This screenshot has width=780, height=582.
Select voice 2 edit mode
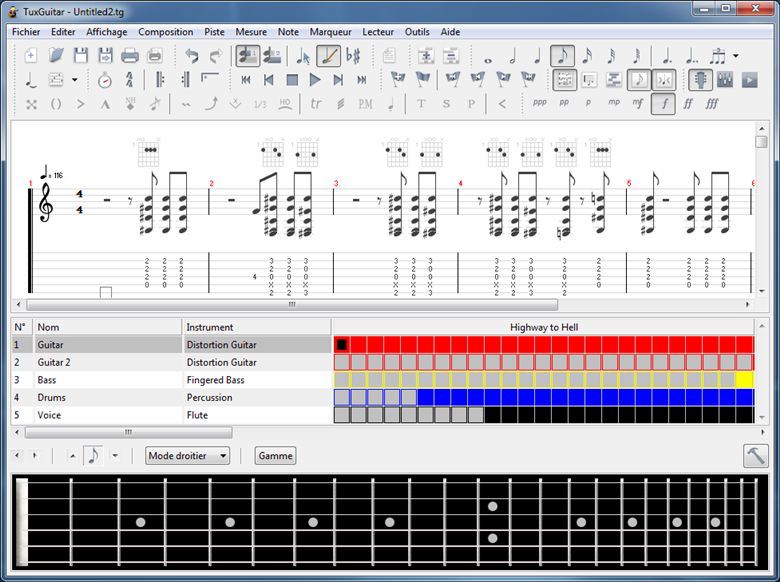coord(272,56)
